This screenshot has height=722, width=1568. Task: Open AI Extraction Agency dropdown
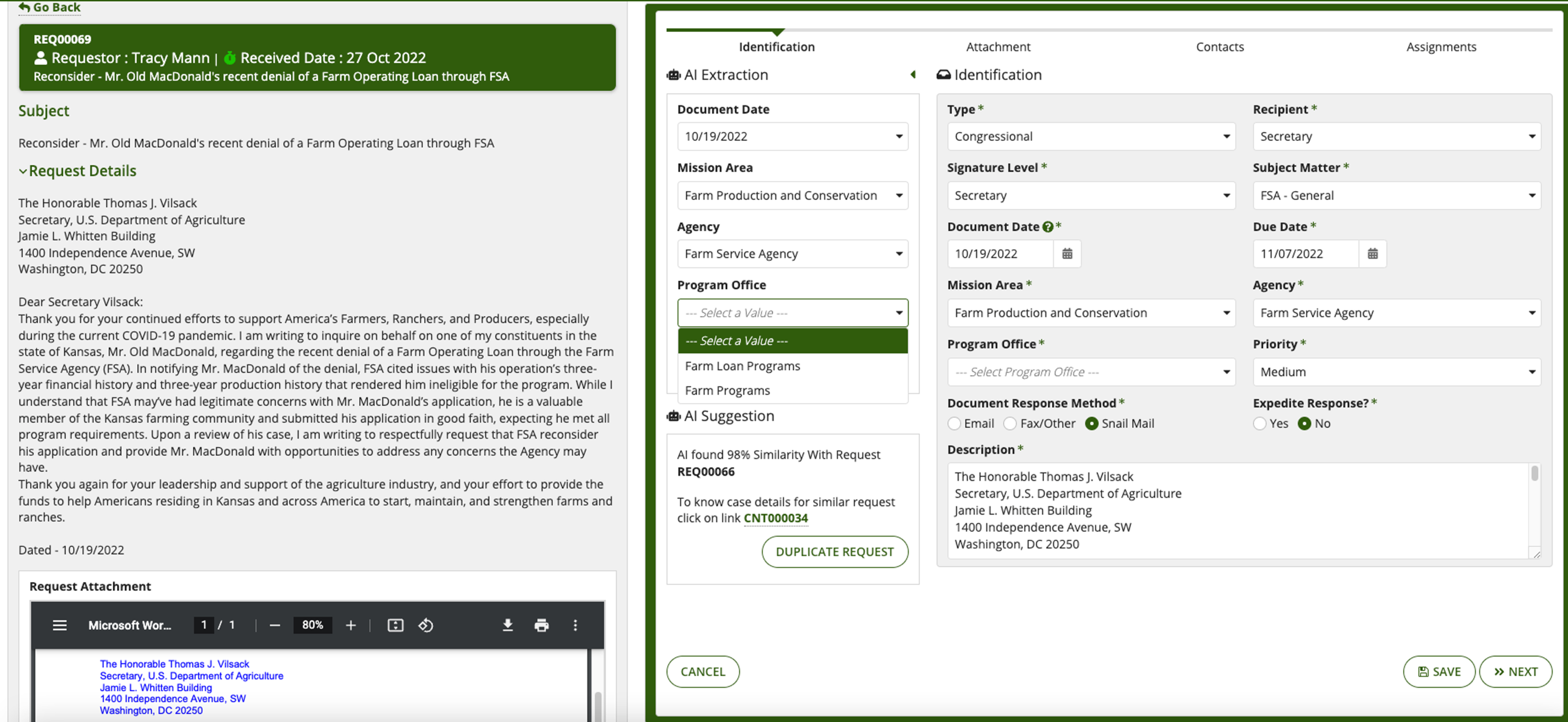point(793,253)
